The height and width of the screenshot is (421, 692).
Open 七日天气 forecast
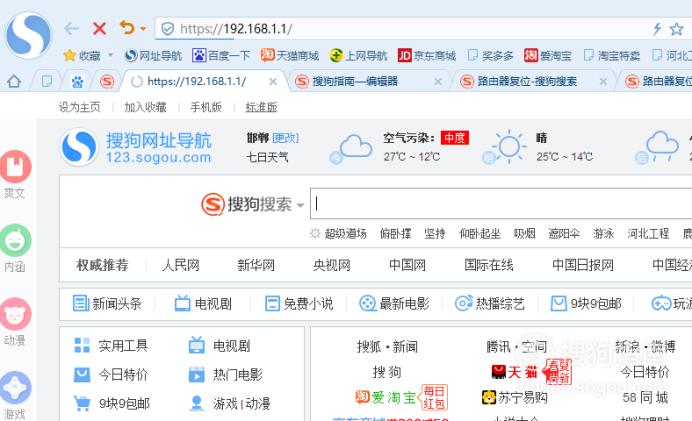(267, 157)
